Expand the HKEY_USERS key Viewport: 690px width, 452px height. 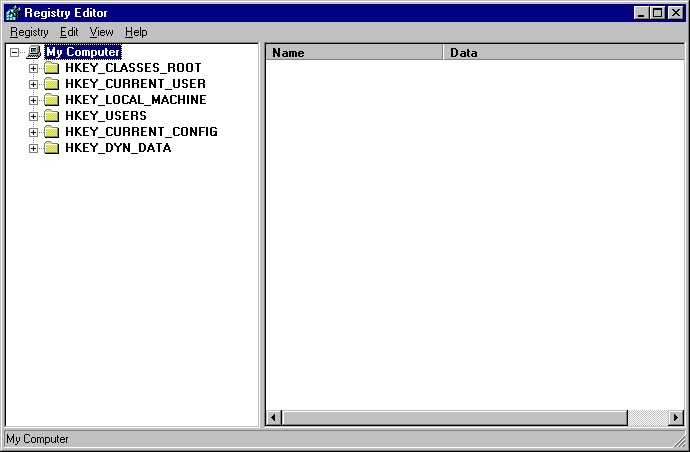point(33,116)
